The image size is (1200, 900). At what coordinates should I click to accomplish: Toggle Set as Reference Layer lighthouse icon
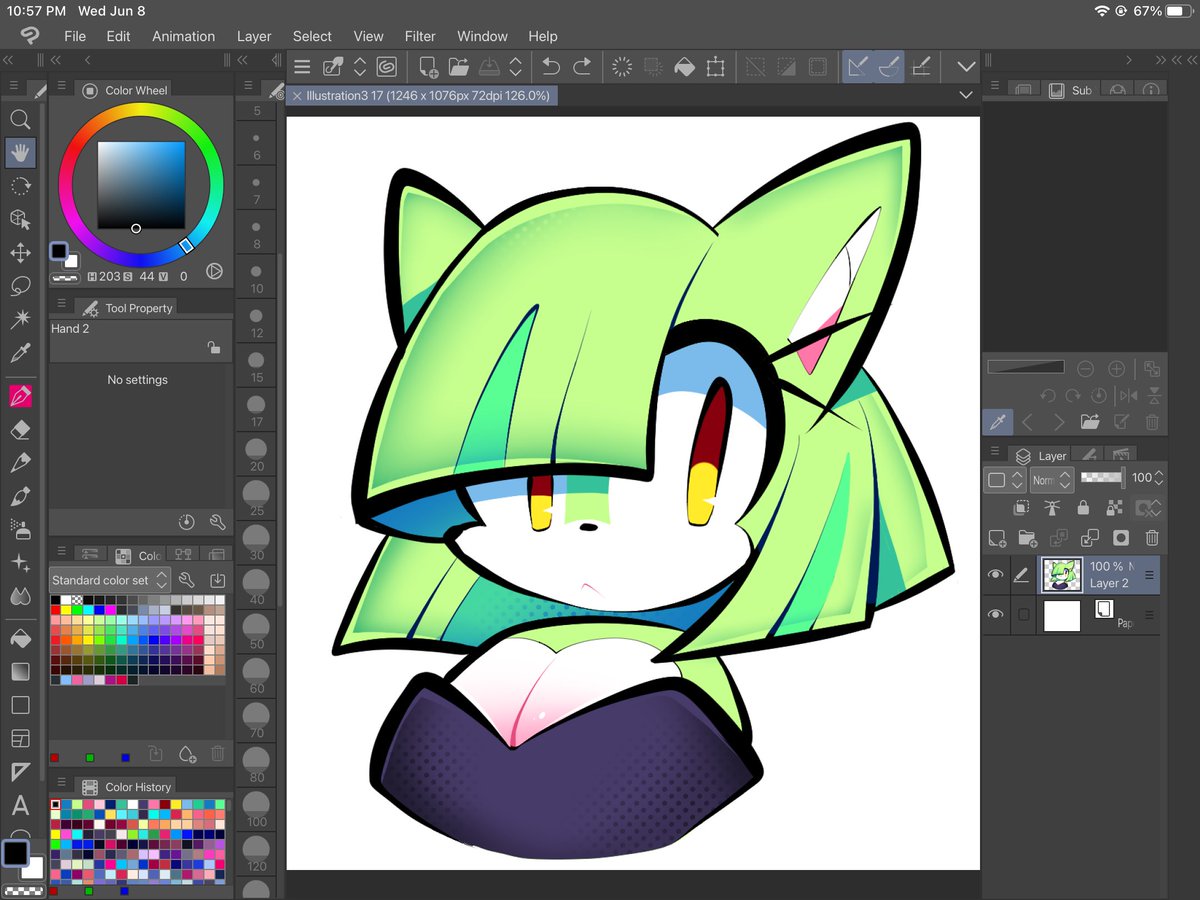(x=1052, y=508)
